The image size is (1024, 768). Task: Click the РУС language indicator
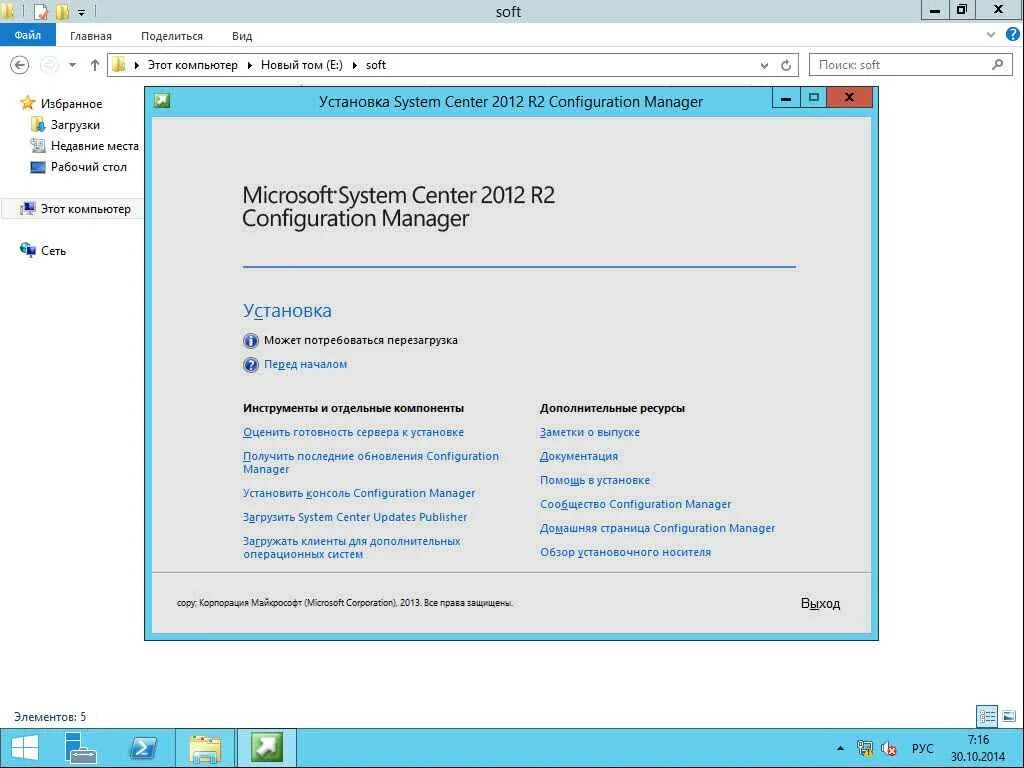pos(922,748)
